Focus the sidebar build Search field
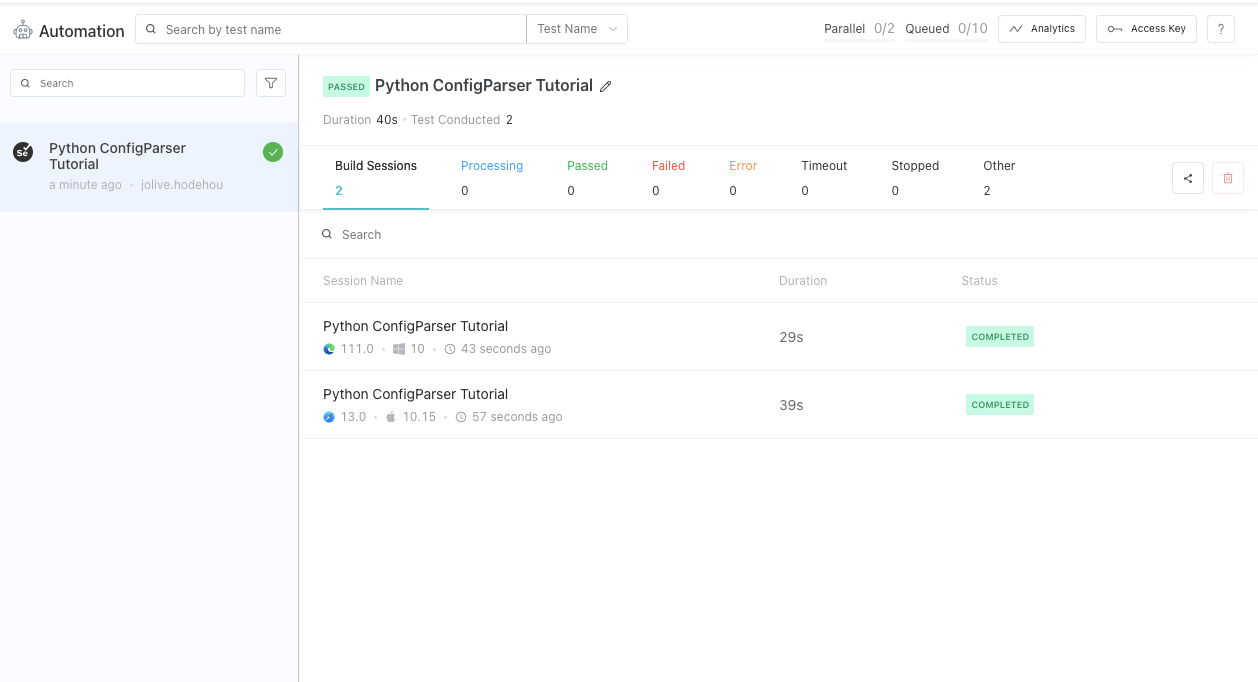 coord(135,83)
